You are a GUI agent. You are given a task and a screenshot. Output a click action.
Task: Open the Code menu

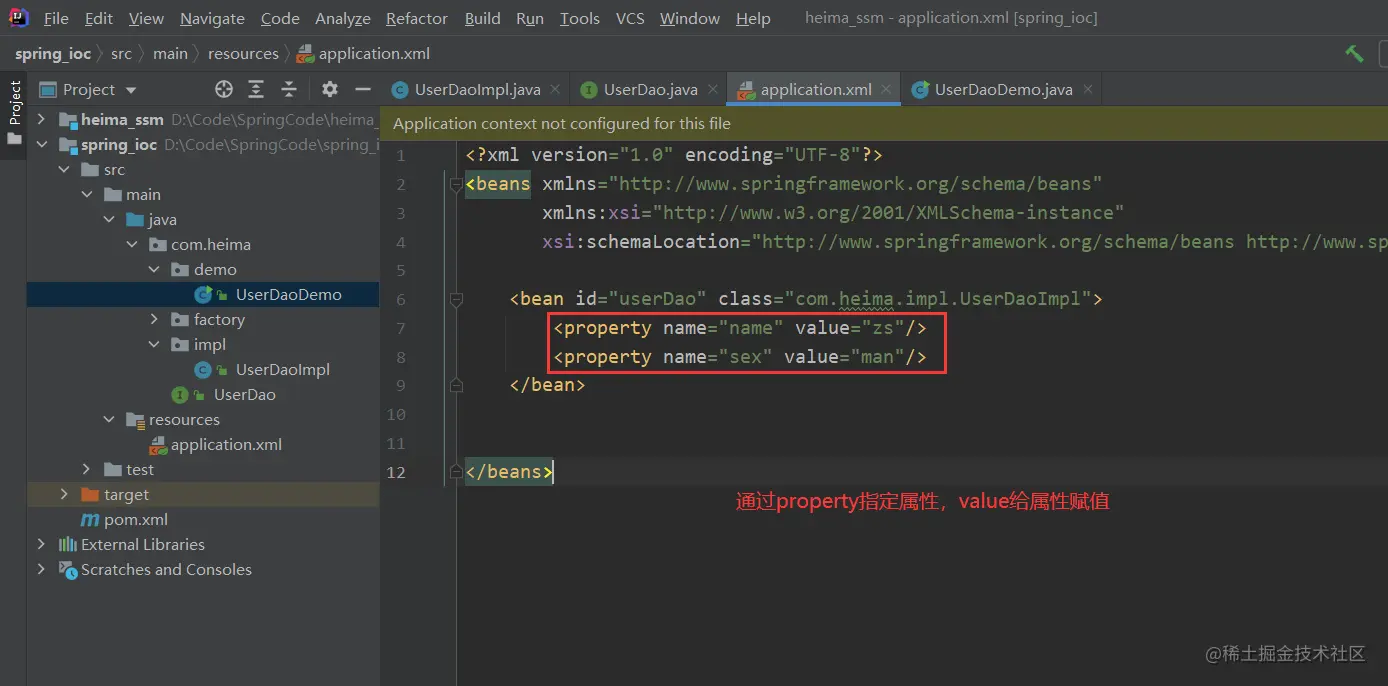pyautogui.click(x=280, y=19)
